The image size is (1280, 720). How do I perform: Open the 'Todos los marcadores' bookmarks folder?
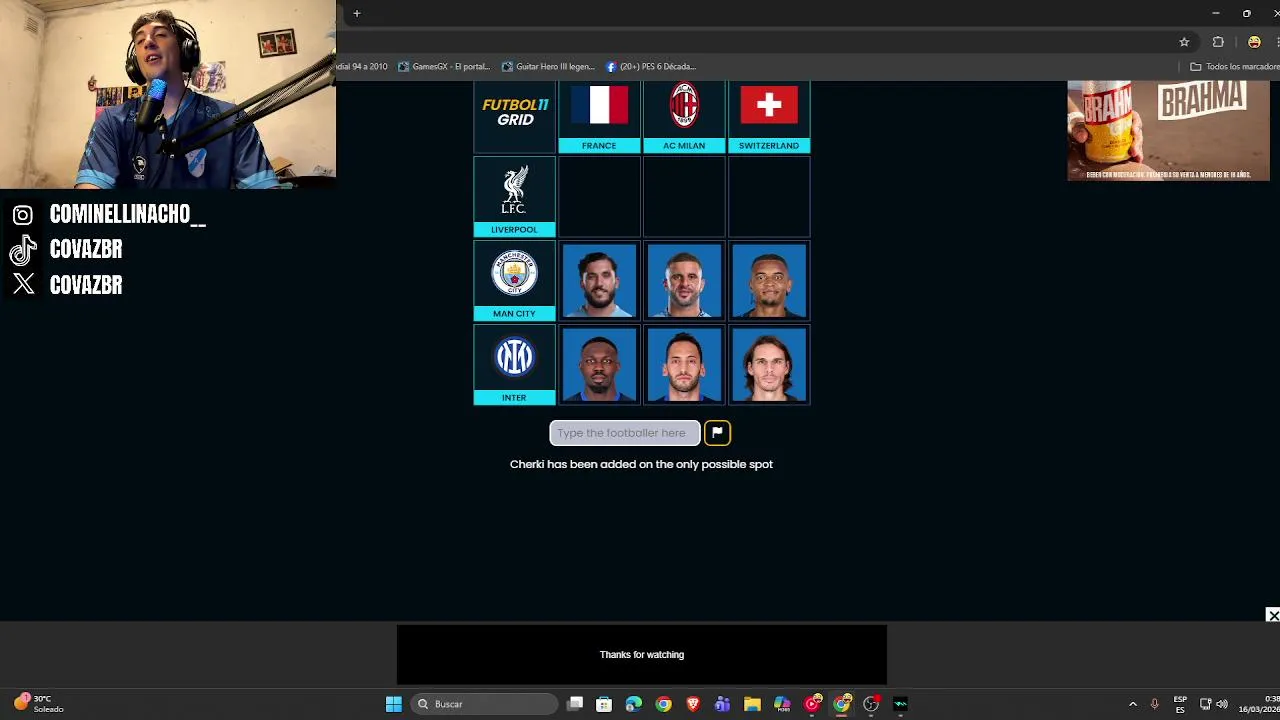1234,66
